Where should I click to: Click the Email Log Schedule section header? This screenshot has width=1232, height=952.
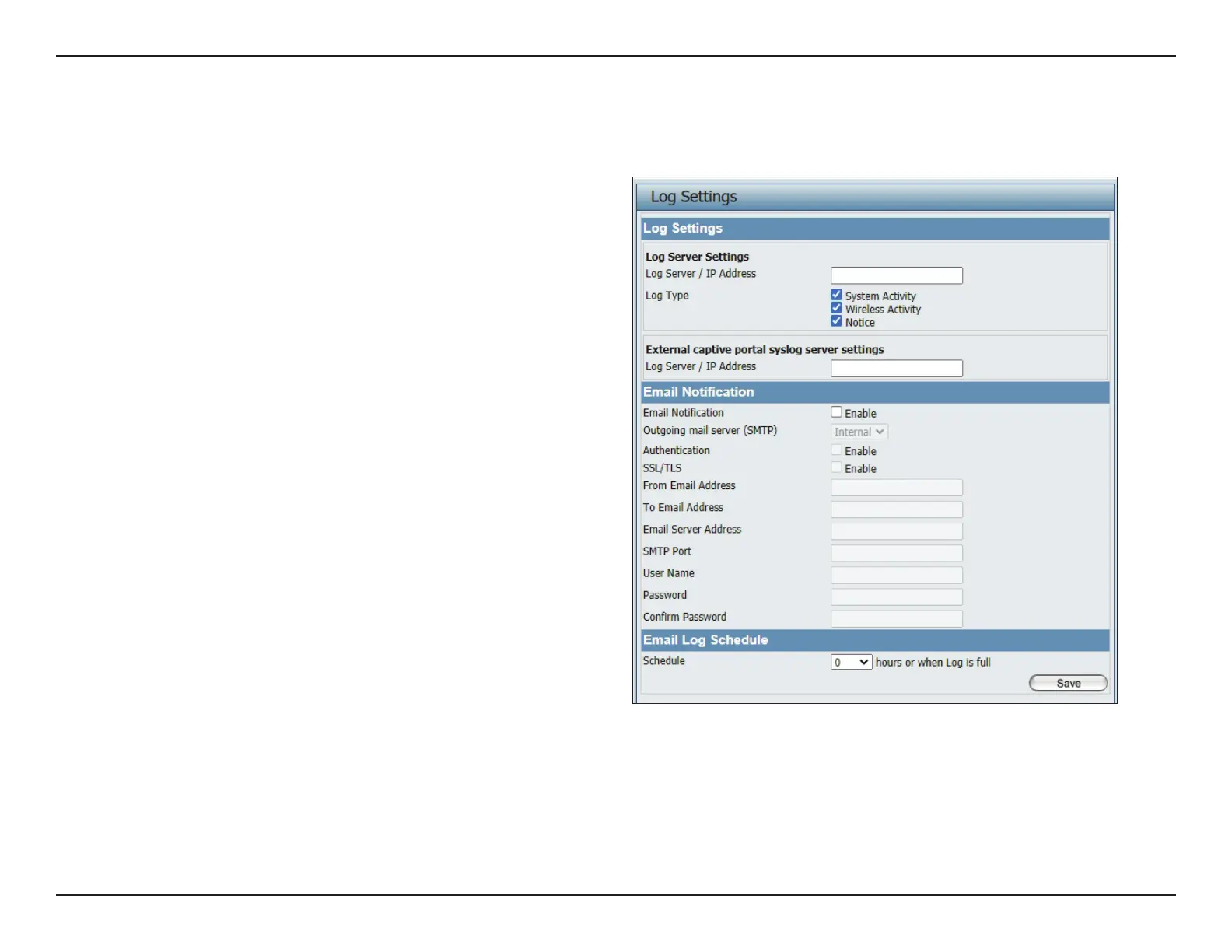tap(875, 640)
